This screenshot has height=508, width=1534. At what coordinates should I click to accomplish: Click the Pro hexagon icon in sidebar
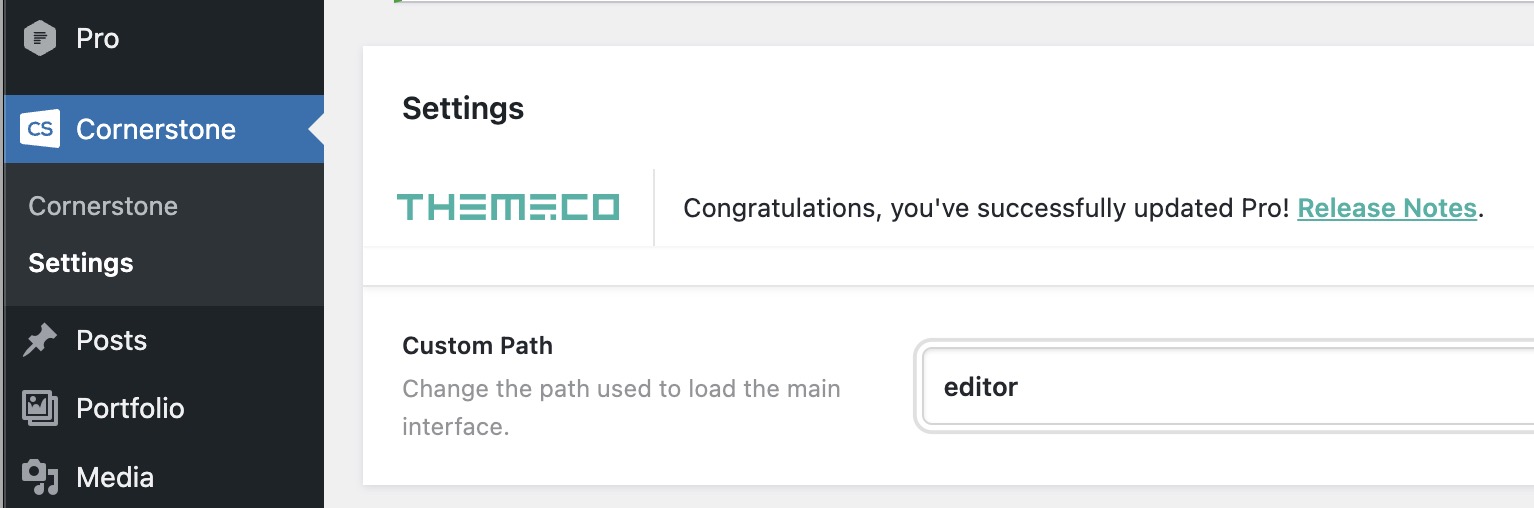40,39
